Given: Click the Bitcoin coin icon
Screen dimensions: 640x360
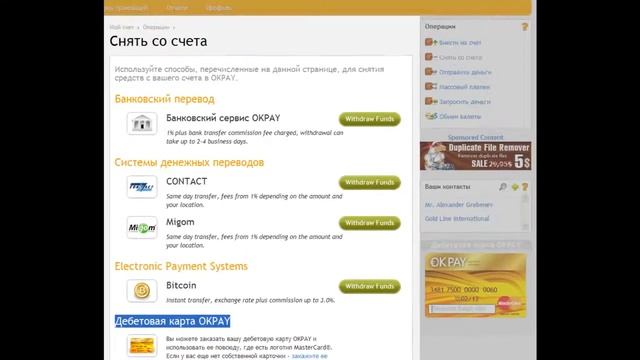Looking at the screenshot, I should 142,291.
